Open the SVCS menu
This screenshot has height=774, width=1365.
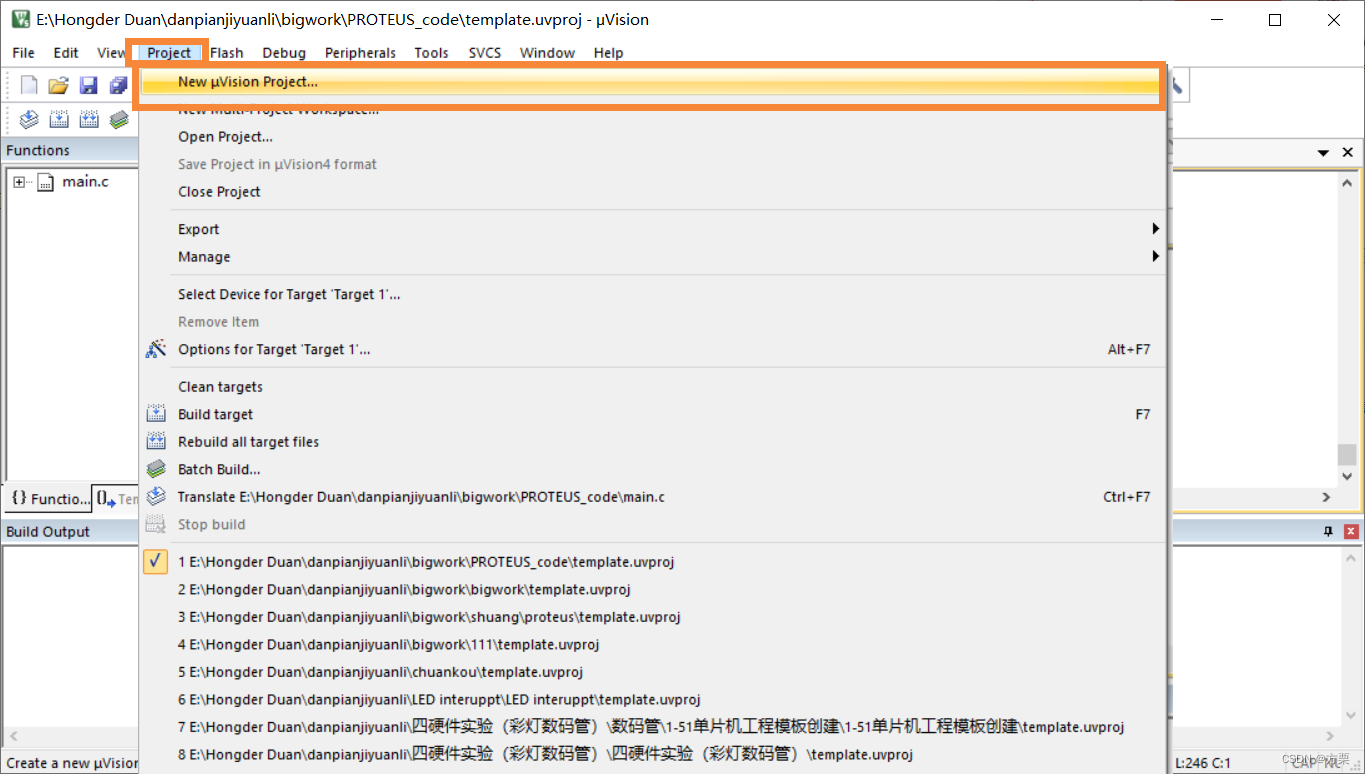[x=485, y=53]
